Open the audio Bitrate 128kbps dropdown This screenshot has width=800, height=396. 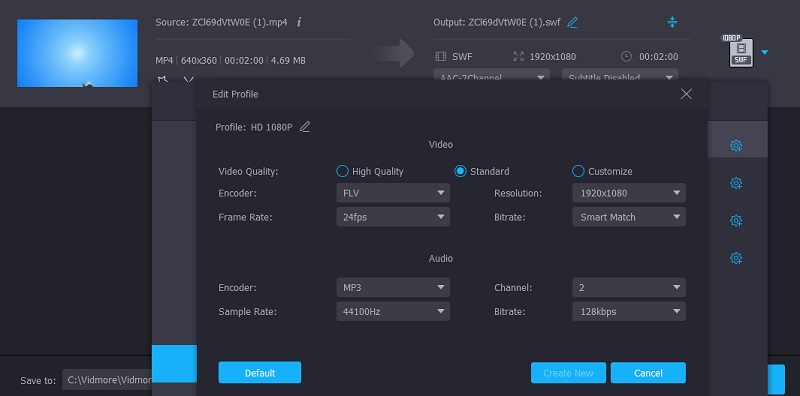point(629,311)
